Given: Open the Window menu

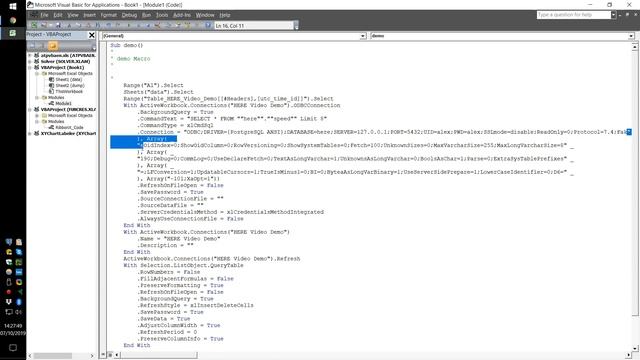Looking at the screenshot, I should tap(205, 15).
